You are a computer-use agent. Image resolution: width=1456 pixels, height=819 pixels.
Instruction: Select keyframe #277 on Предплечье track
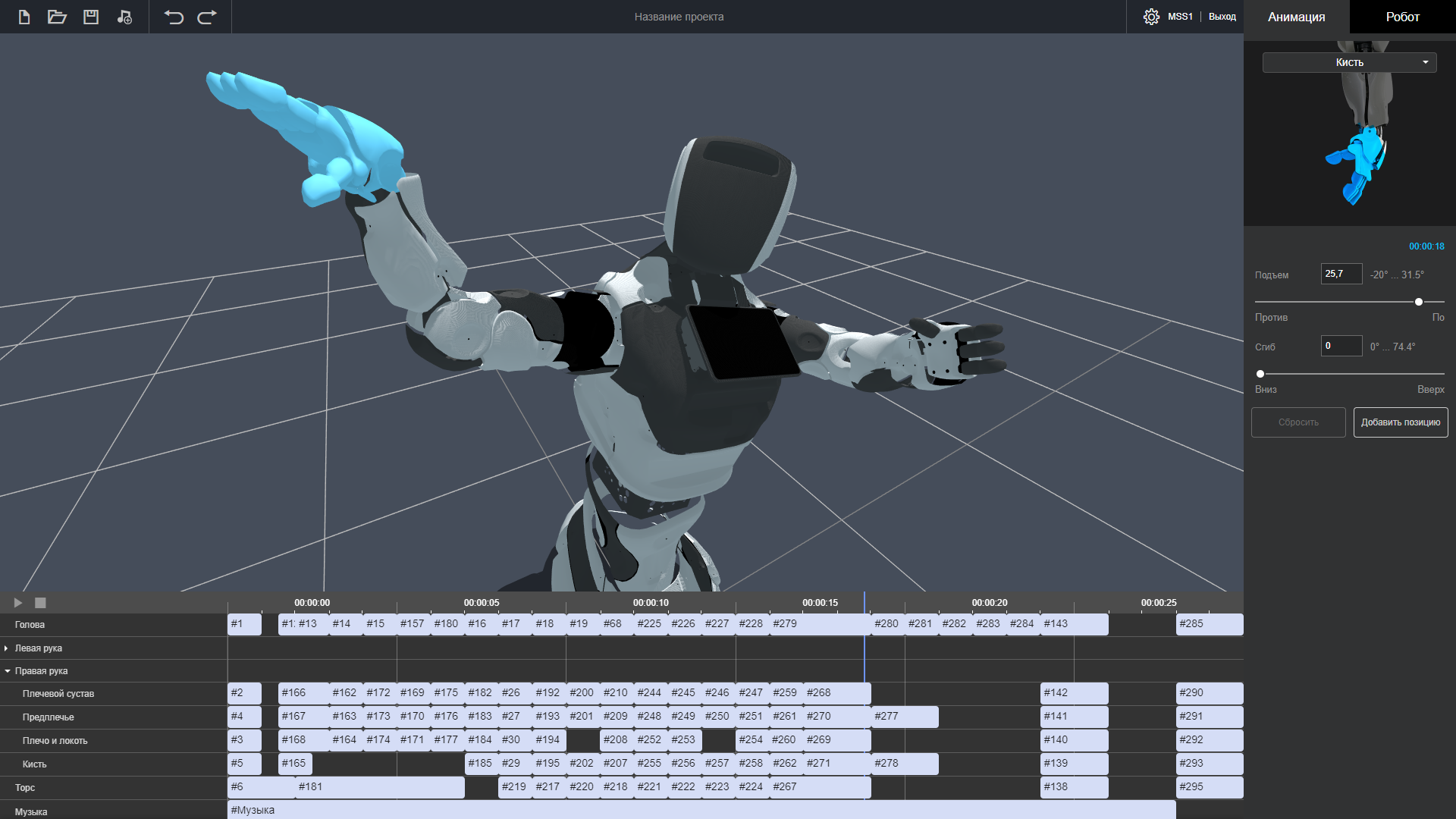pos(904,717)
